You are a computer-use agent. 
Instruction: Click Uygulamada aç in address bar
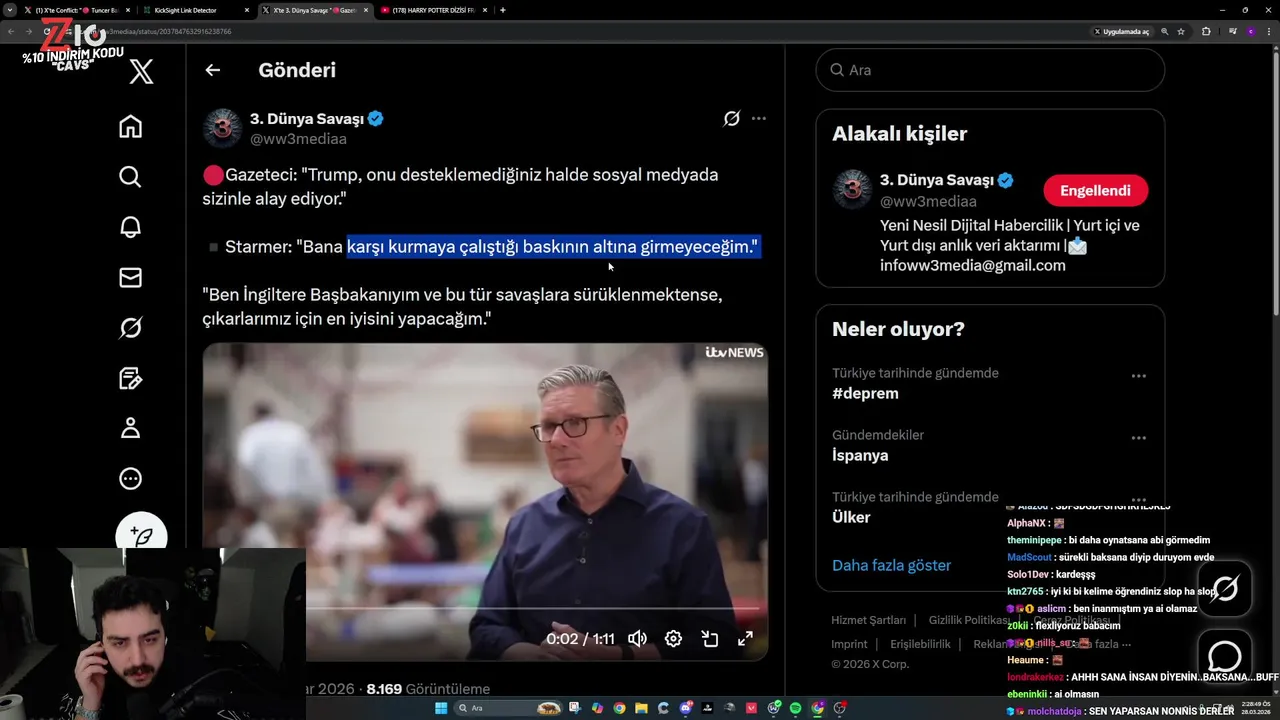tap(1121, 31)
